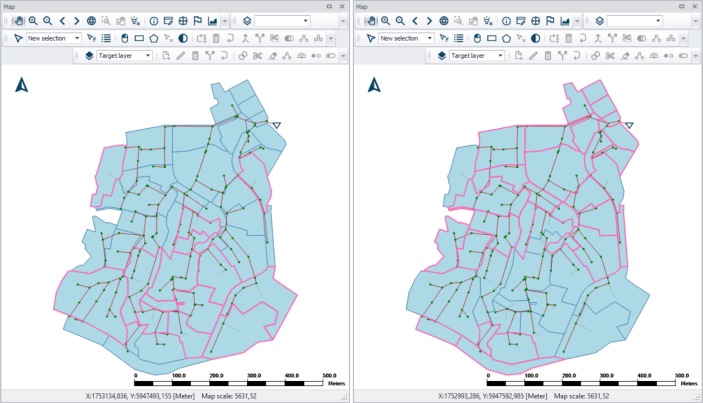Open the attribute list icon in left map
The image size is (703, 403).
coord(106,39)
